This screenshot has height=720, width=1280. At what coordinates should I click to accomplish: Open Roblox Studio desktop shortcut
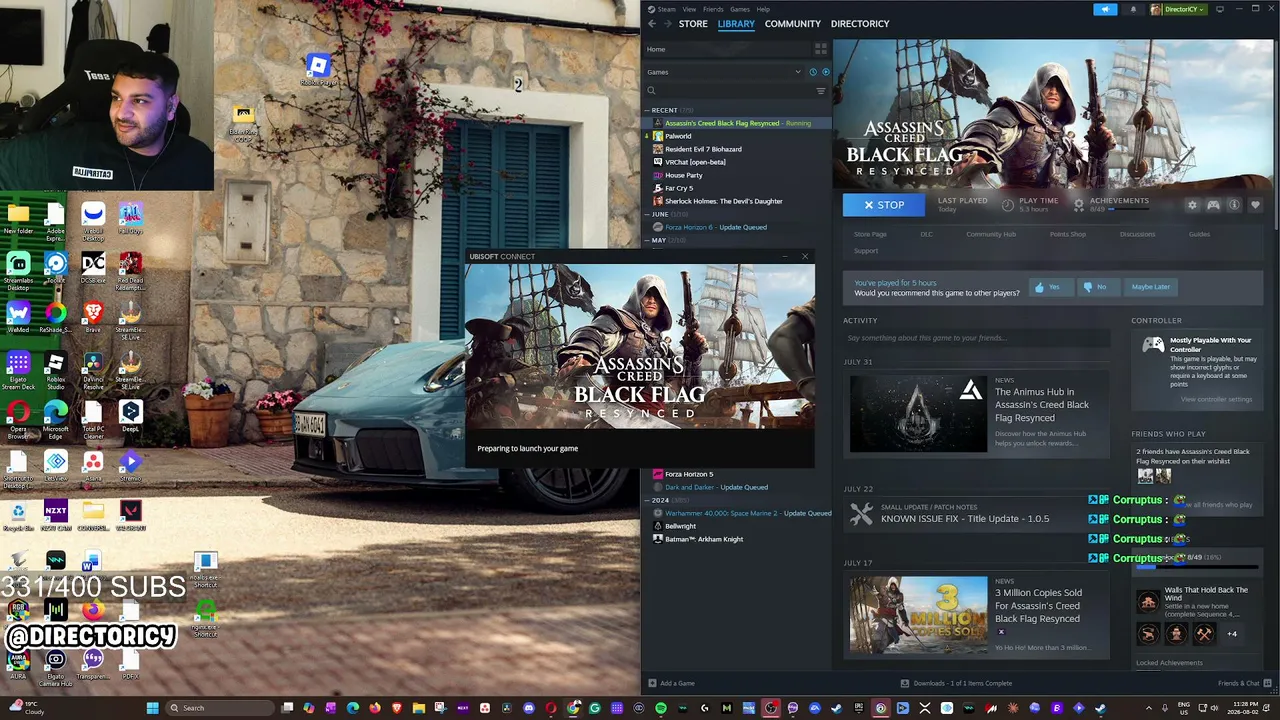tap(56, 368)
